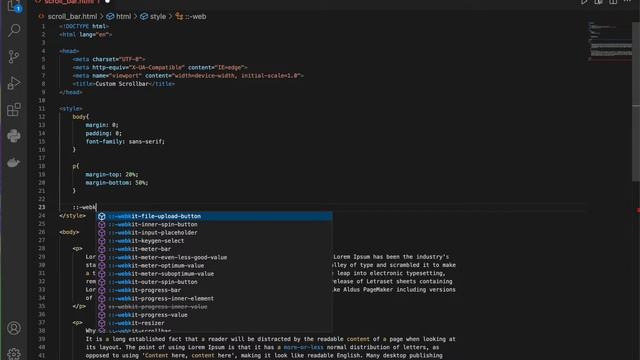
Task: Click the margin-top: 20% line
Action: tap(112, 174)
